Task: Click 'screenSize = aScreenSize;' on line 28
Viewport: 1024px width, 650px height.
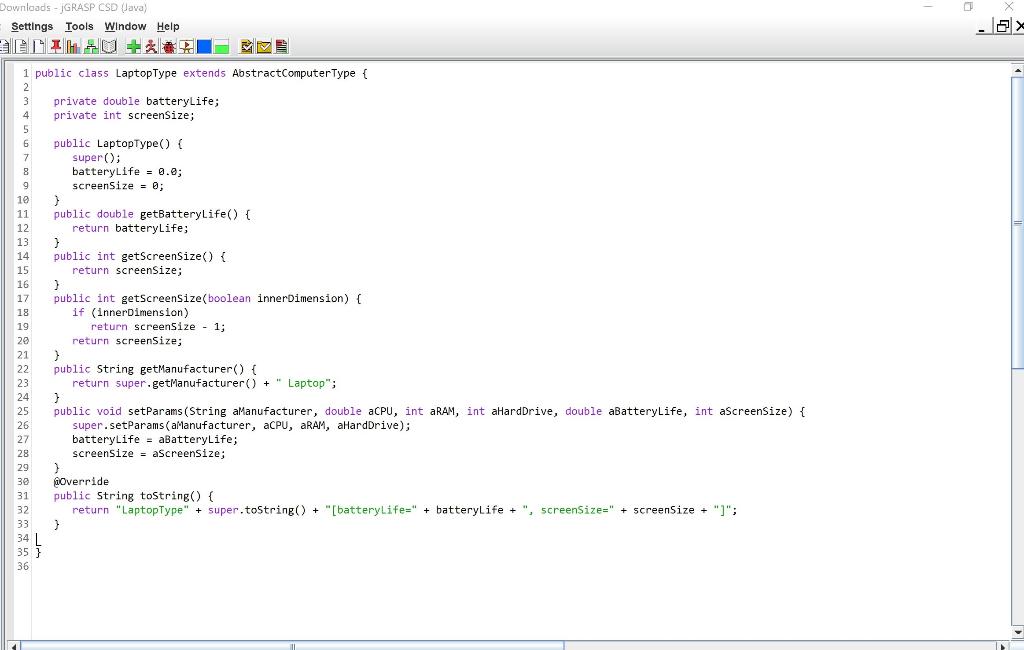Action: pyautogui.click(x=149, y=454)
